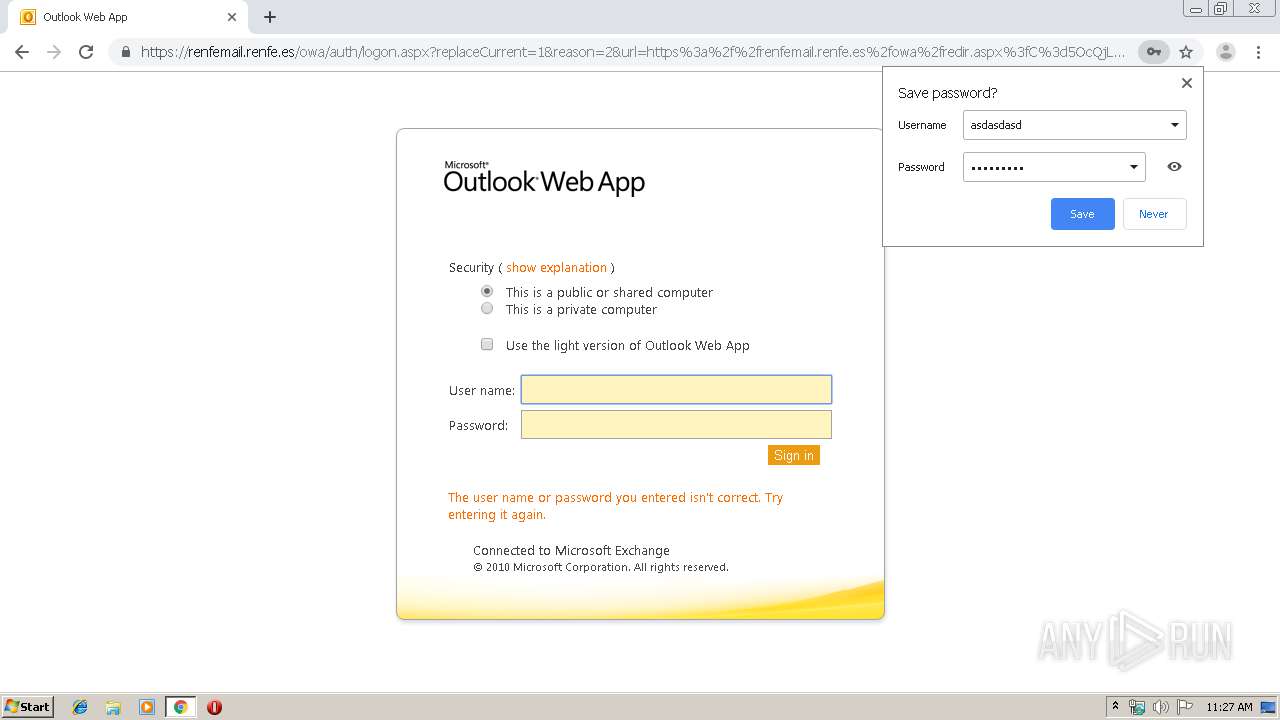Bookmark this page with the star icon
The image size is (1280, 720).
click(1186, 52)
